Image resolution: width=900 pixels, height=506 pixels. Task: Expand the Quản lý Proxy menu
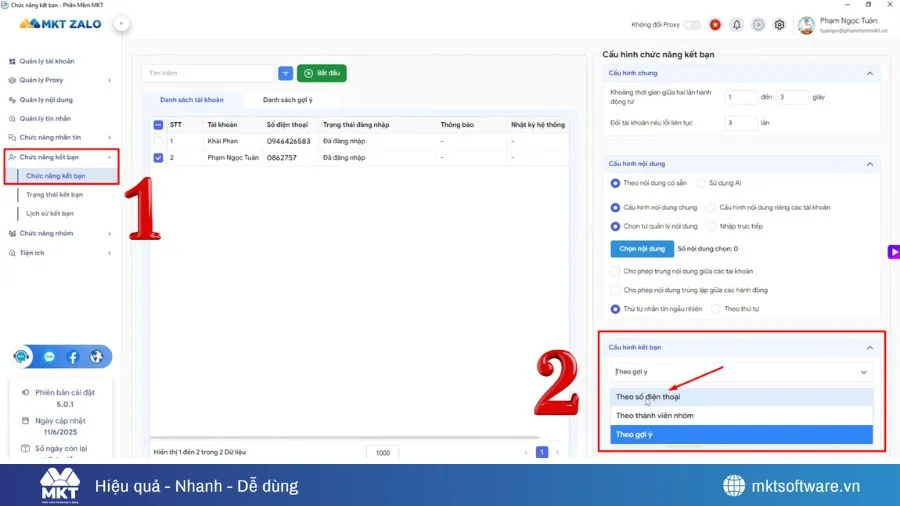[110, 80]
